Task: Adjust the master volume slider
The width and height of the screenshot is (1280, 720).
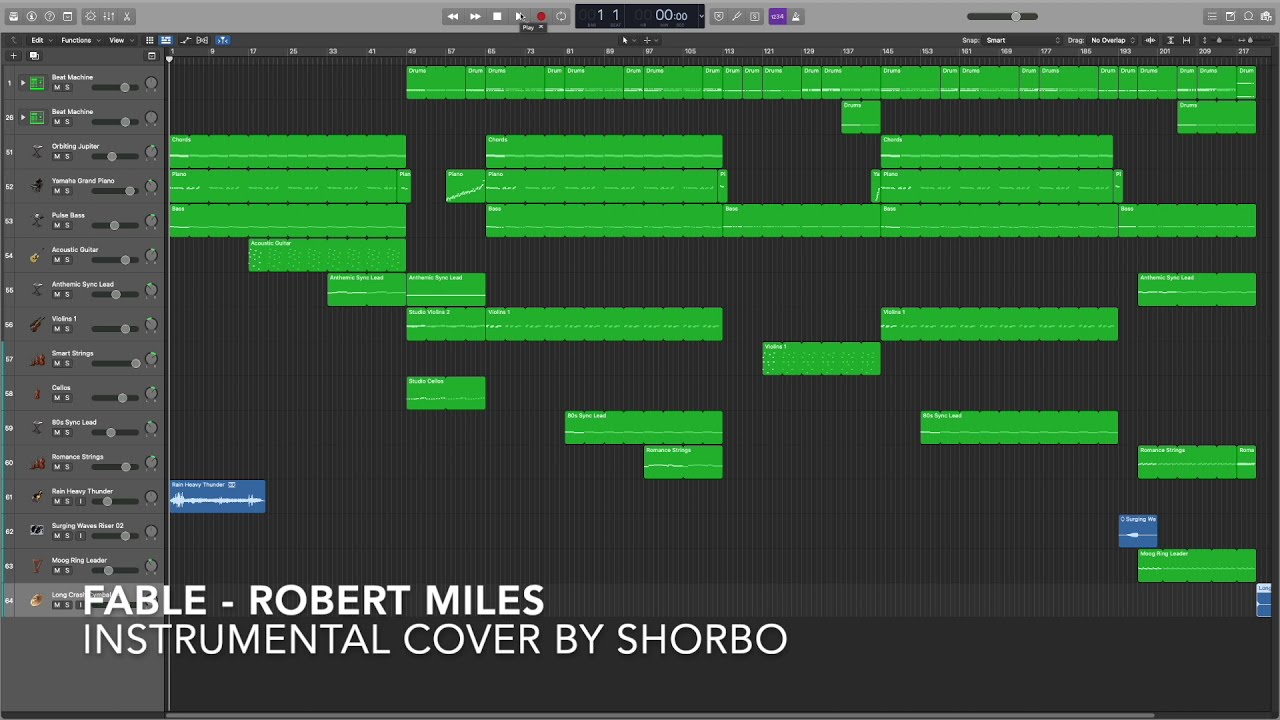Action: 1002,16
